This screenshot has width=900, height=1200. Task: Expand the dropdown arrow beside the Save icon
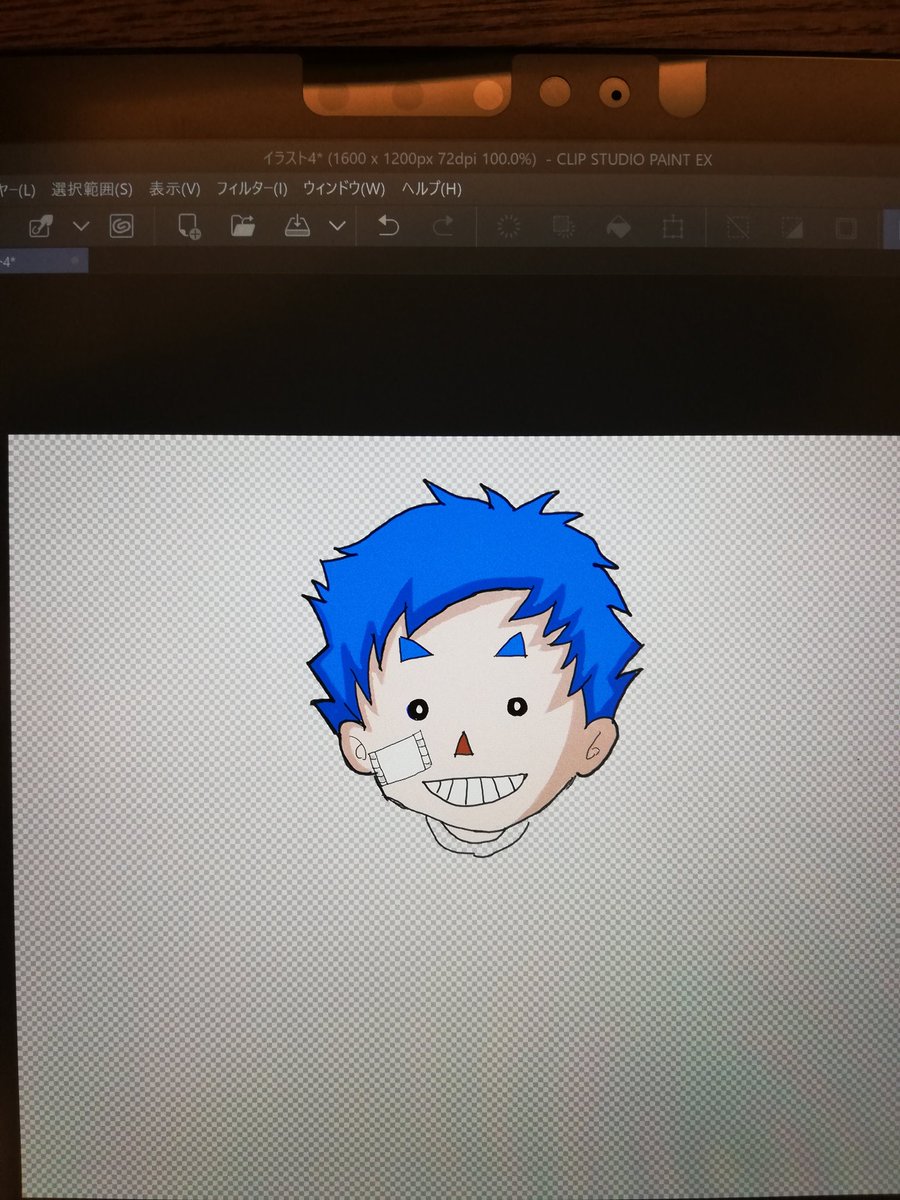[x=338, y=227]
